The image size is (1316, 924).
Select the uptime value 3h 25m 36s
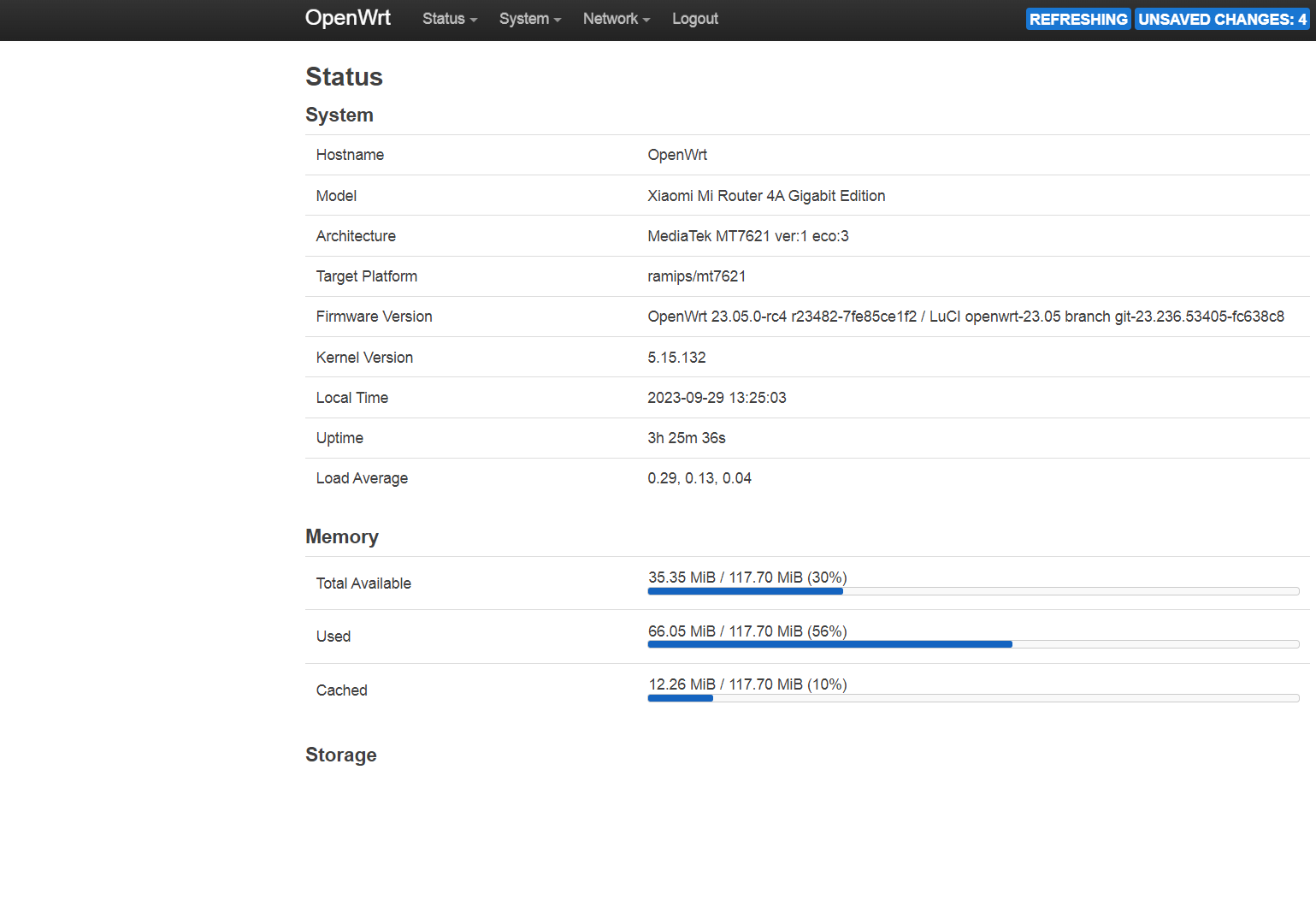click(x=687, y=438)
